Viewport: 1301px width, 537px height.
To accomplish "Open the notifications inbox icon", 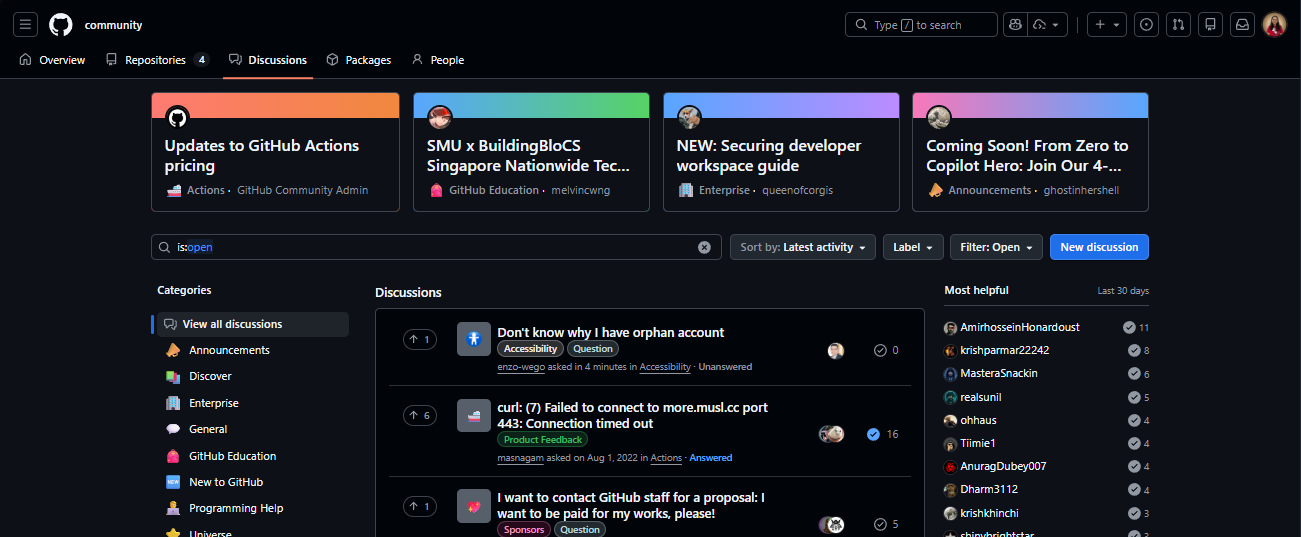I will click(1242, 25).
